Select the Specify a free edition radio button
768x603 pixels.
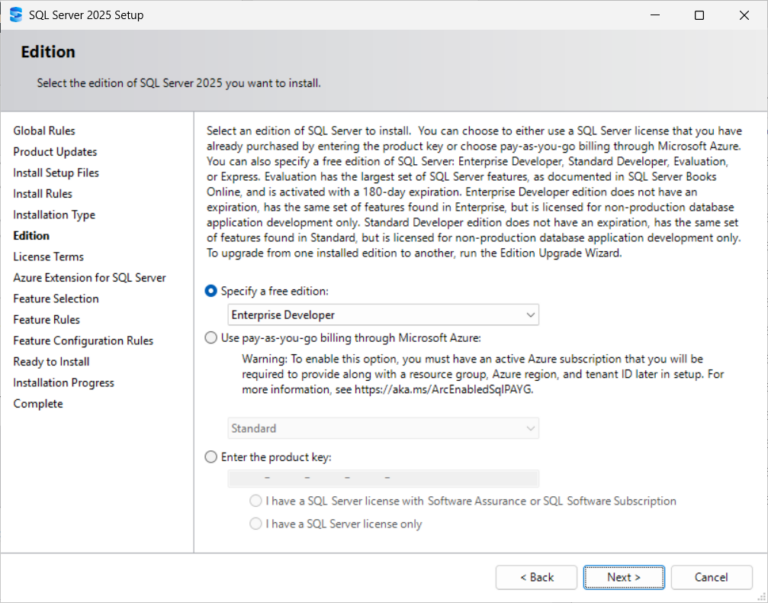point(211,291)
